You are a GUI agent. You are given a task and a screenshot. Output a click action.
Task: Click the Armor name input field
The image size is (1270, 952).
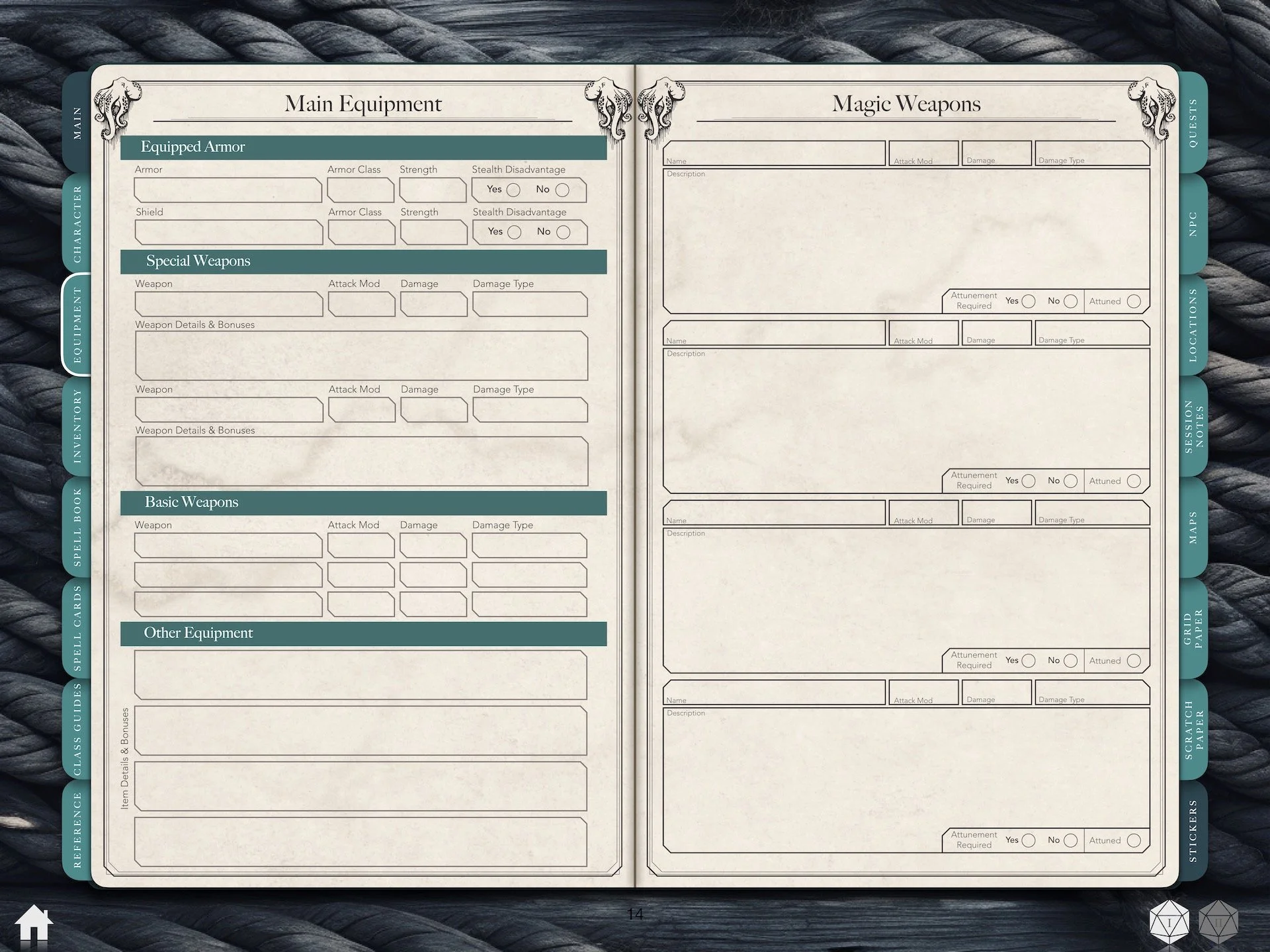(x=228, y=190)
